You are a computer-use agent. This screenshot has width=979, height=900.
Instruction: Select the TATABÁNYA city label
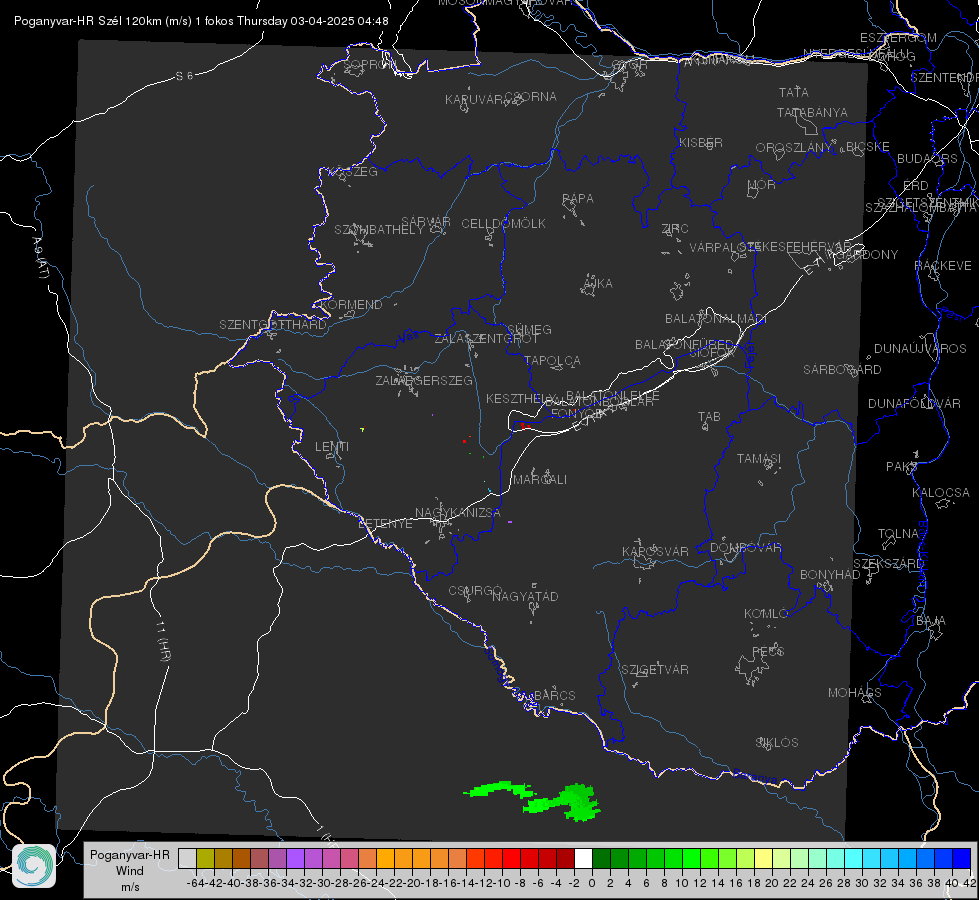point(812,112)
